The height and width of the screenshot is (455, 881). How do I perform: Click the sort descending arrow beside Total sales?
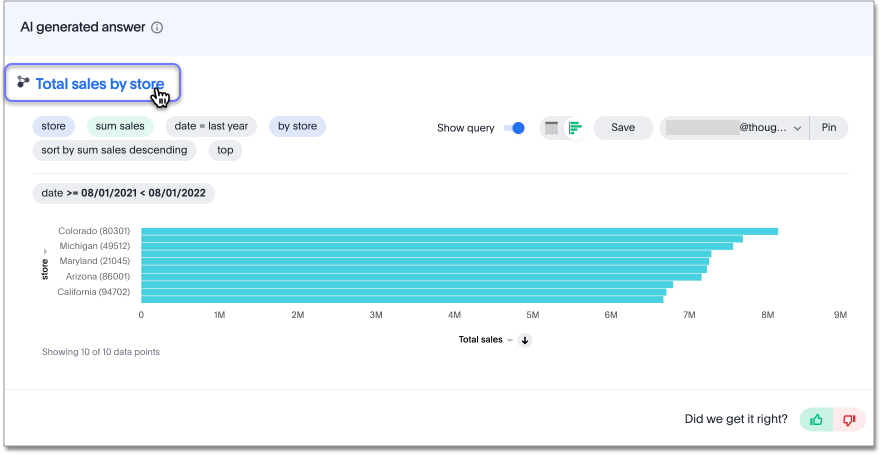[525, 340]
